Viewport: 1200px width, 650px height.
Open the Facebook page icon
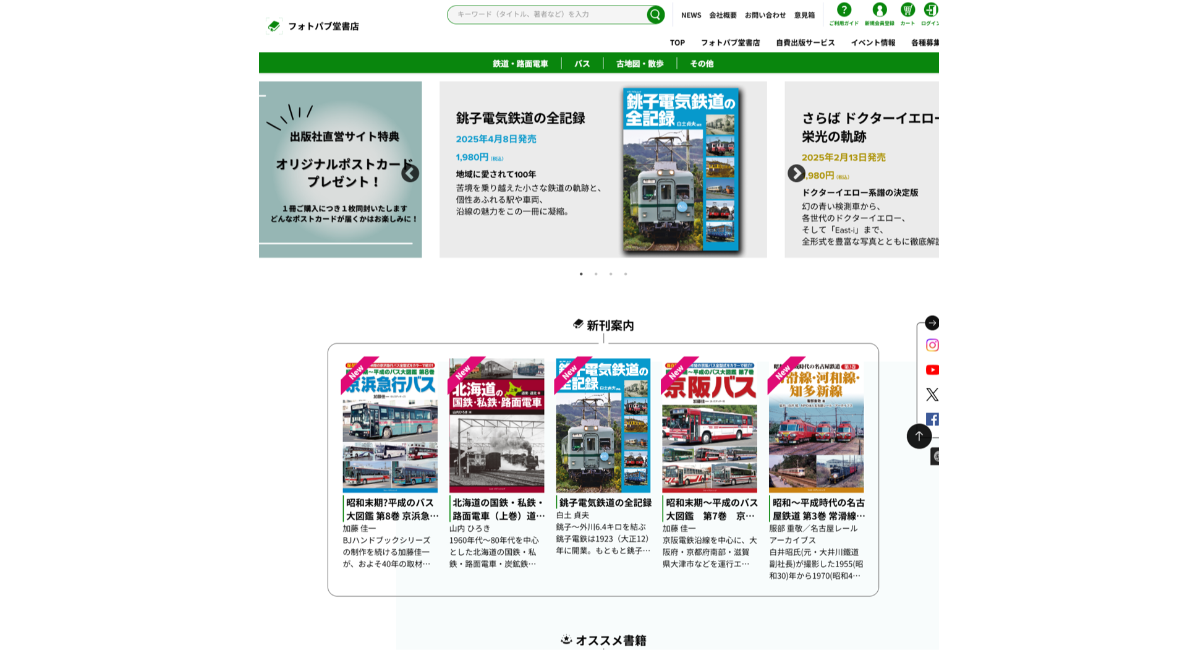point(932,419)
